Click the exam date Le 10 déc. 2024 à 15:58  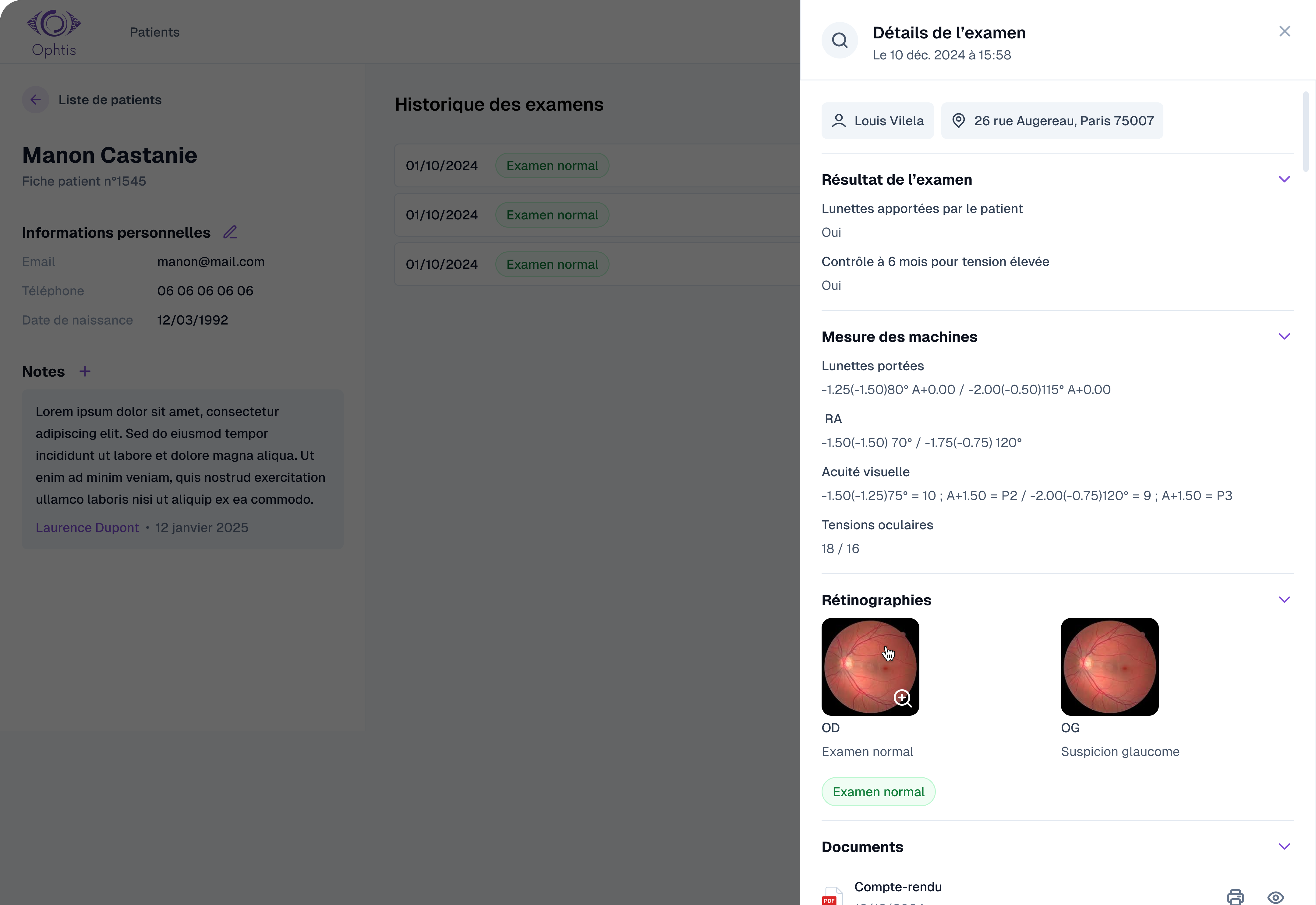[x=941, y=55]
